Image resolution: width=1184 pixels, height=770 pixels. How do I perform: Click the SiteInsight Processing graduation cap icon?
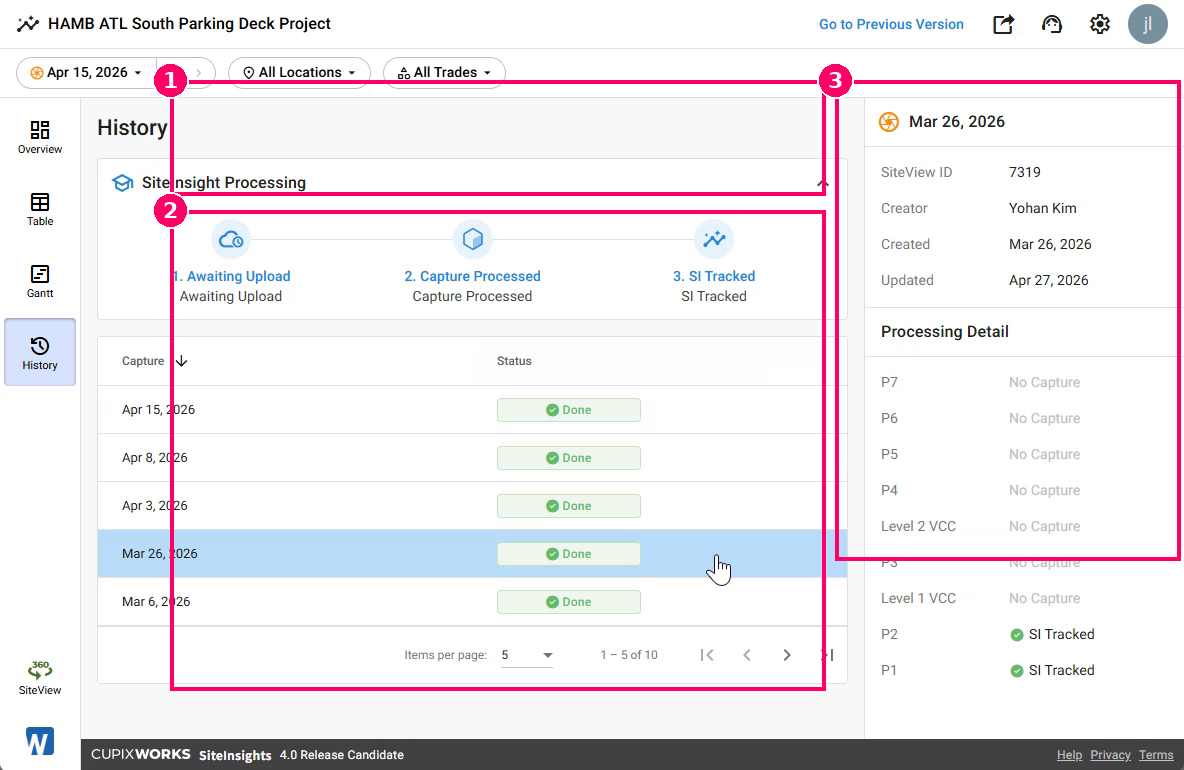(122, 183)
